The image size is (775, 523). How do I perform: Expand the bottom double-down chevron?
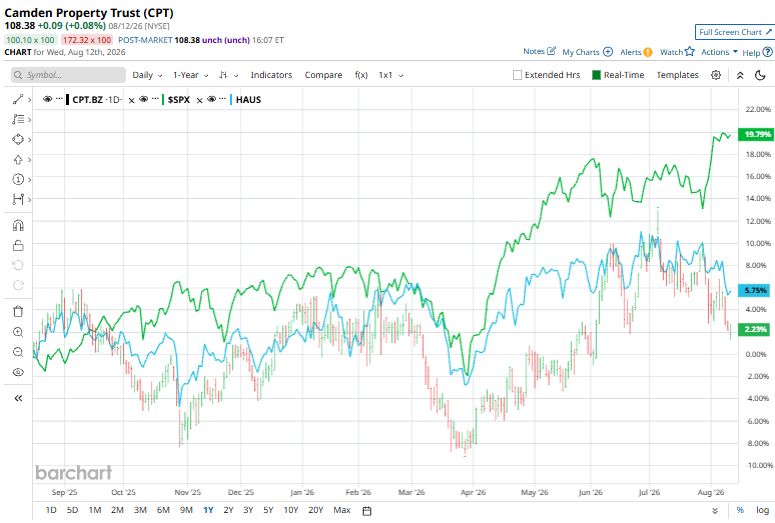point(715,511)
